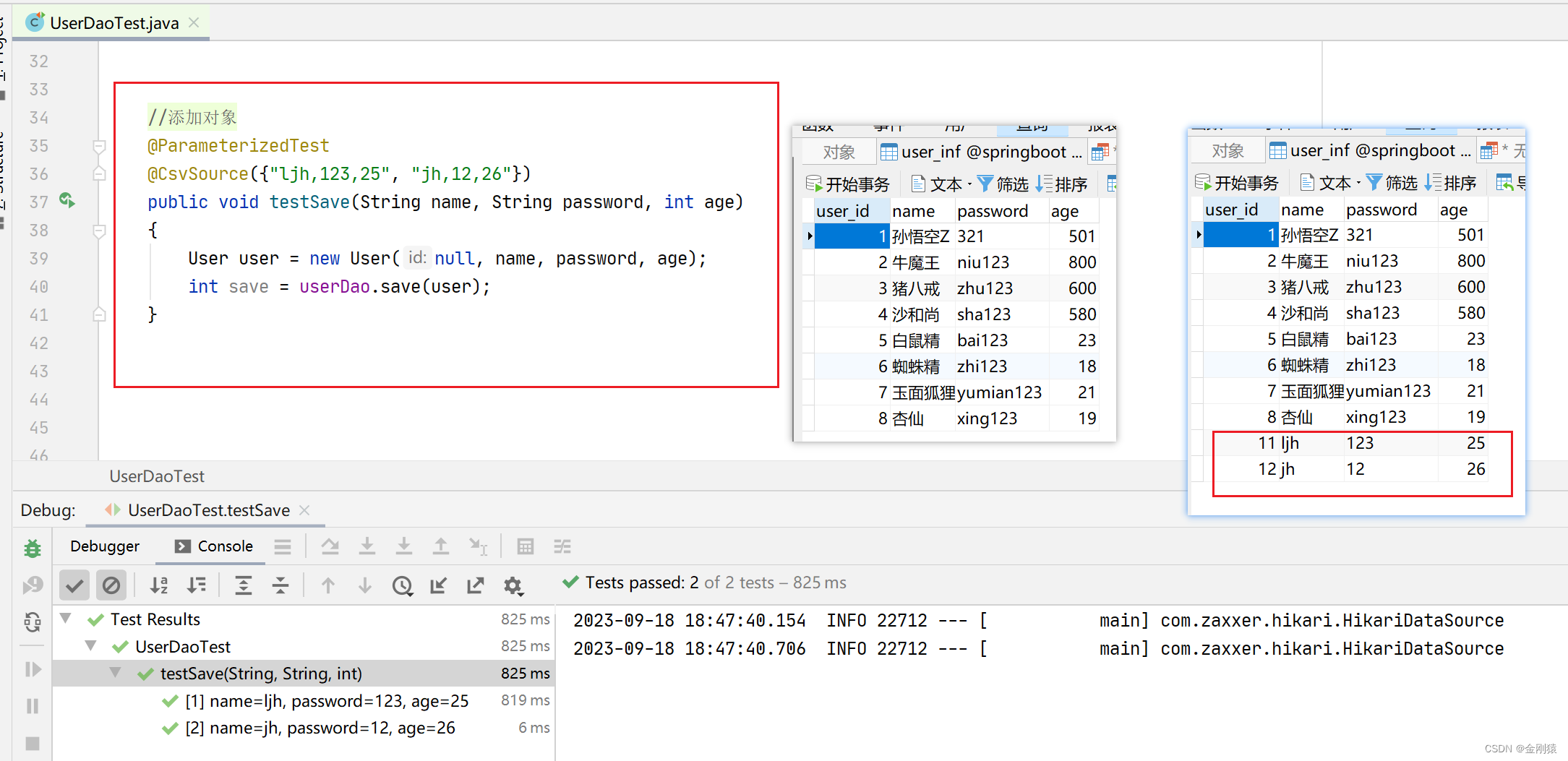Click the jh name cell in row 12

pos(1311,469)
